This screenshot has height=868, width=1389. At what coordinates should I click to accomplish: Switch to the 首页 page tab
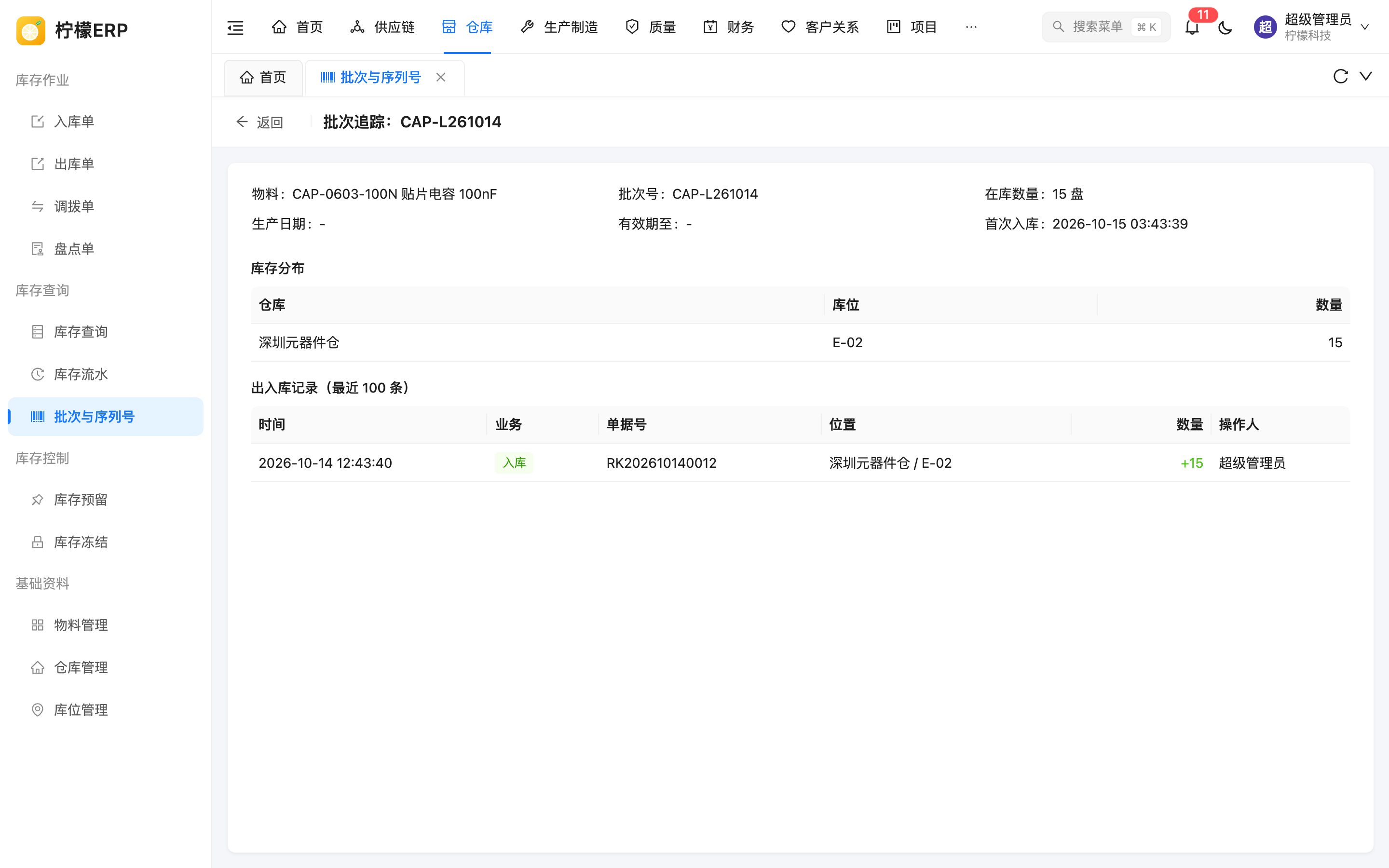(x=263, y=78)
